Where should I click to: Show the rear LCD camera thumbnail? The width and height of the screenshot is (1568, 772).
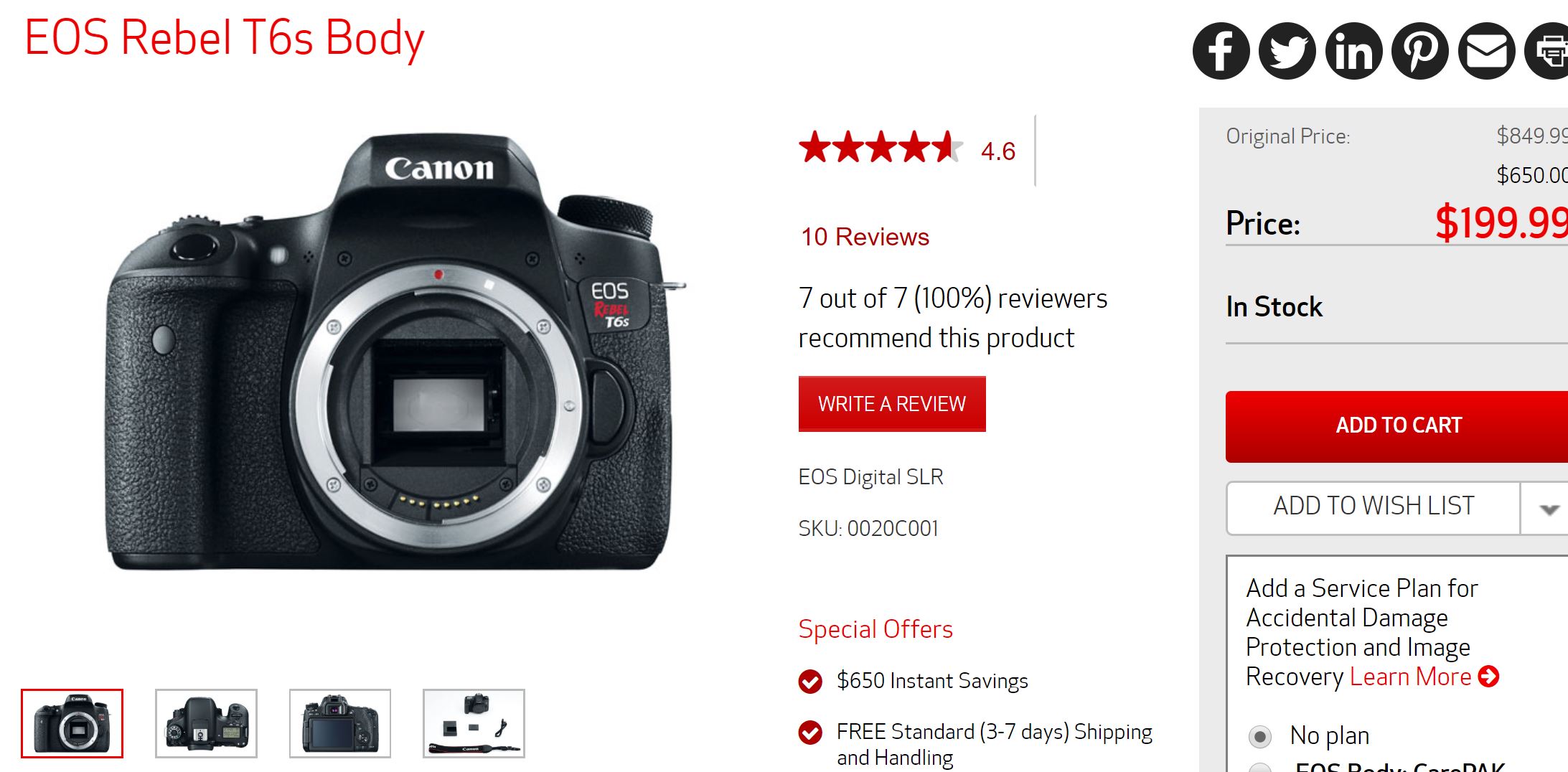point(340,723)
